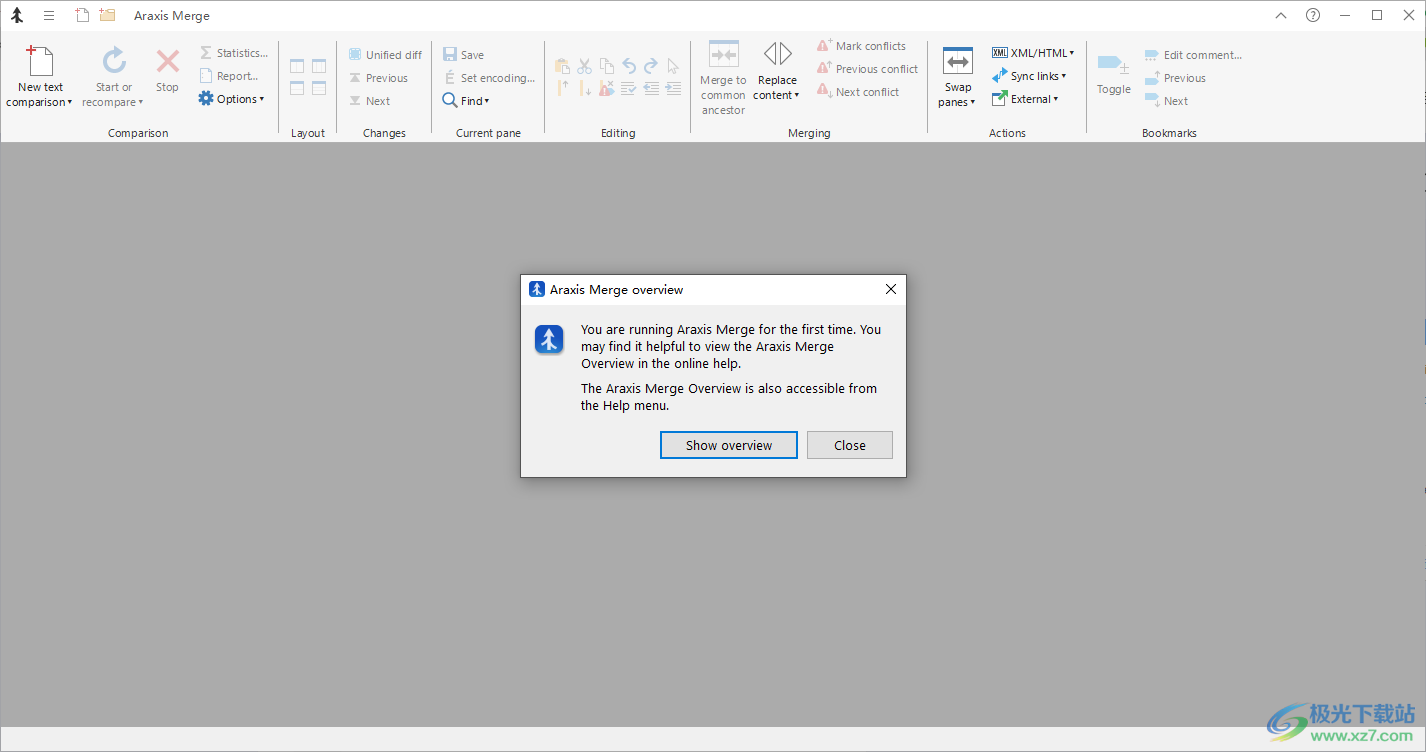1426x752 pixels.
Task: Click the increase indent icon
Action: coord(673,88)
